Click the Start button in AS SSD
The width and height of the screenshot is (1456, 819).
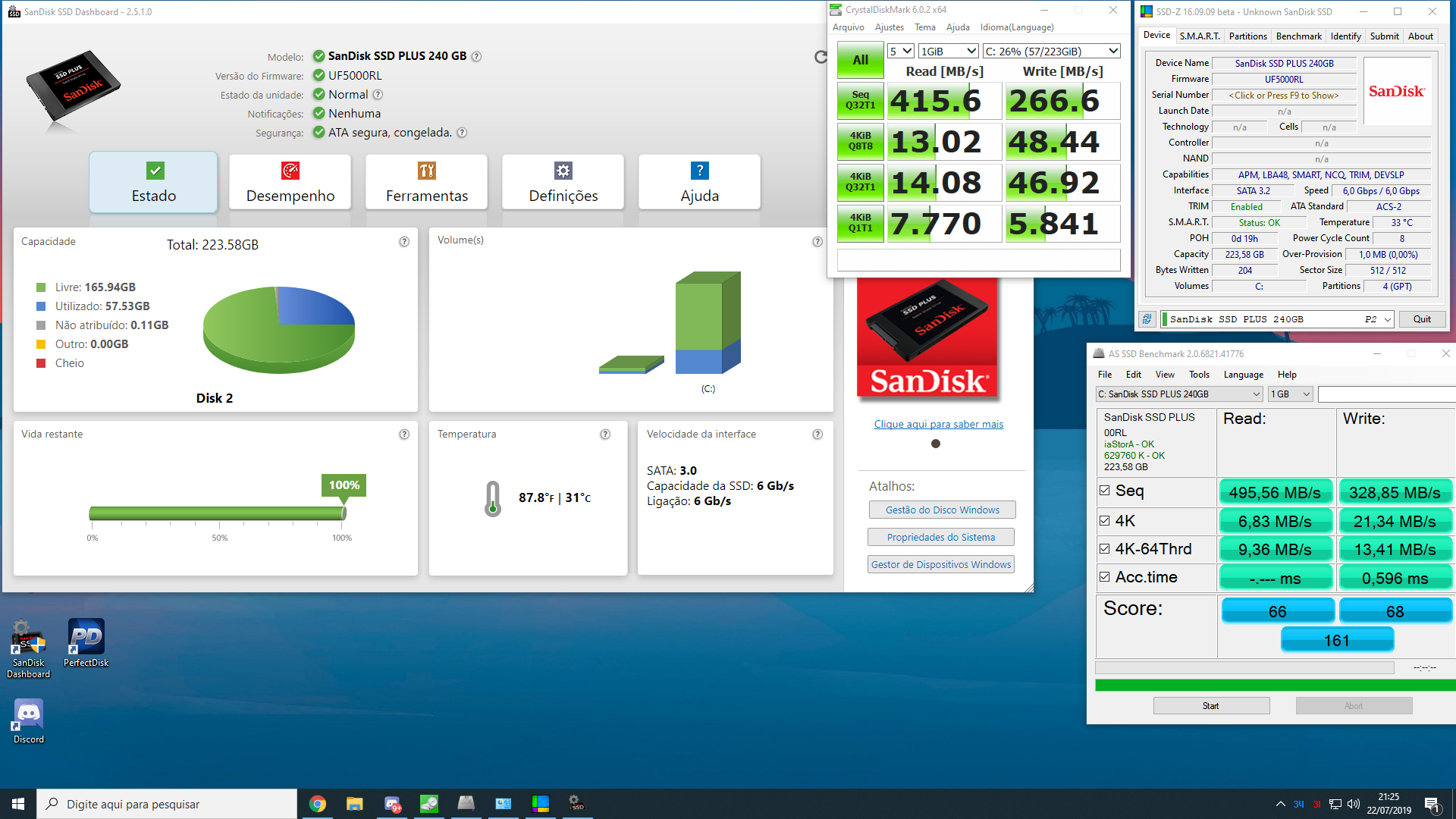(1211, 706)
